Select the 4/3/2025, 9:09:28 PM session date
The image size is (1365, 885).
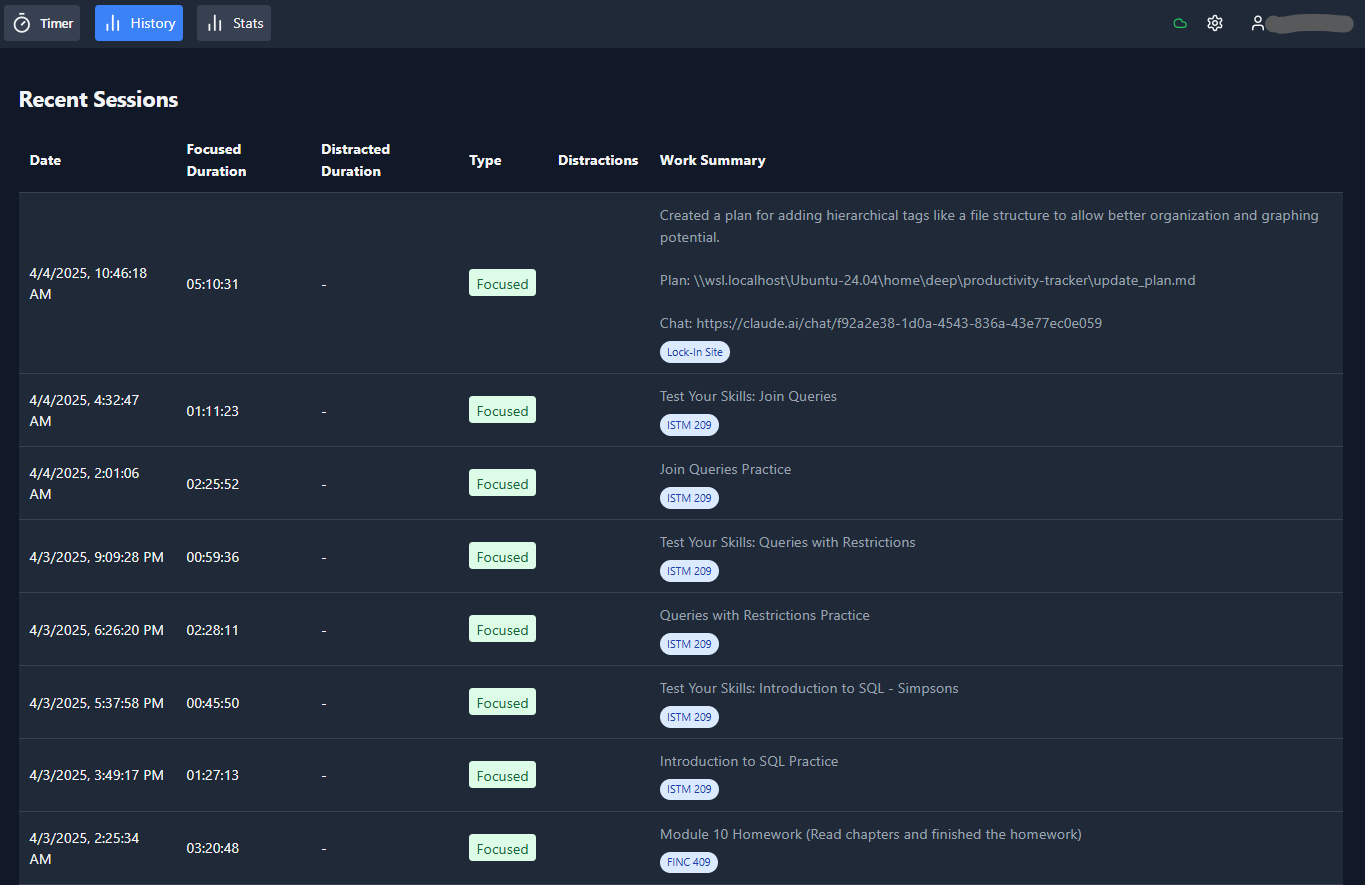coord(96,557)
